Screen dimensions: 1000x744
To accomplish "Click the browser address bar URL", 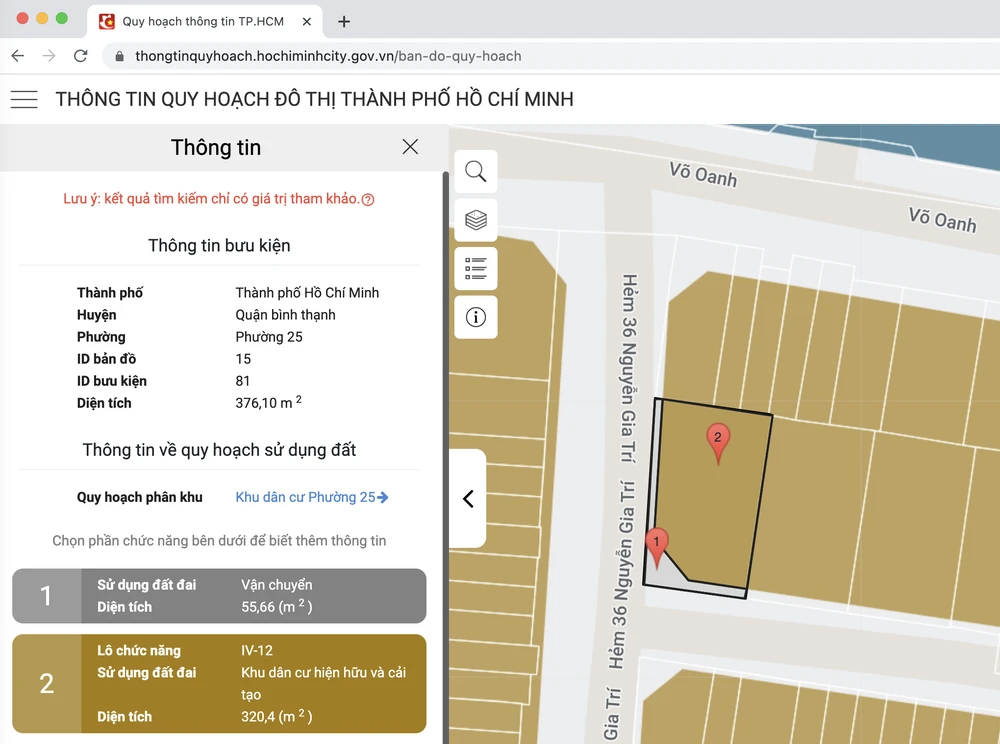I will (328, 56).
